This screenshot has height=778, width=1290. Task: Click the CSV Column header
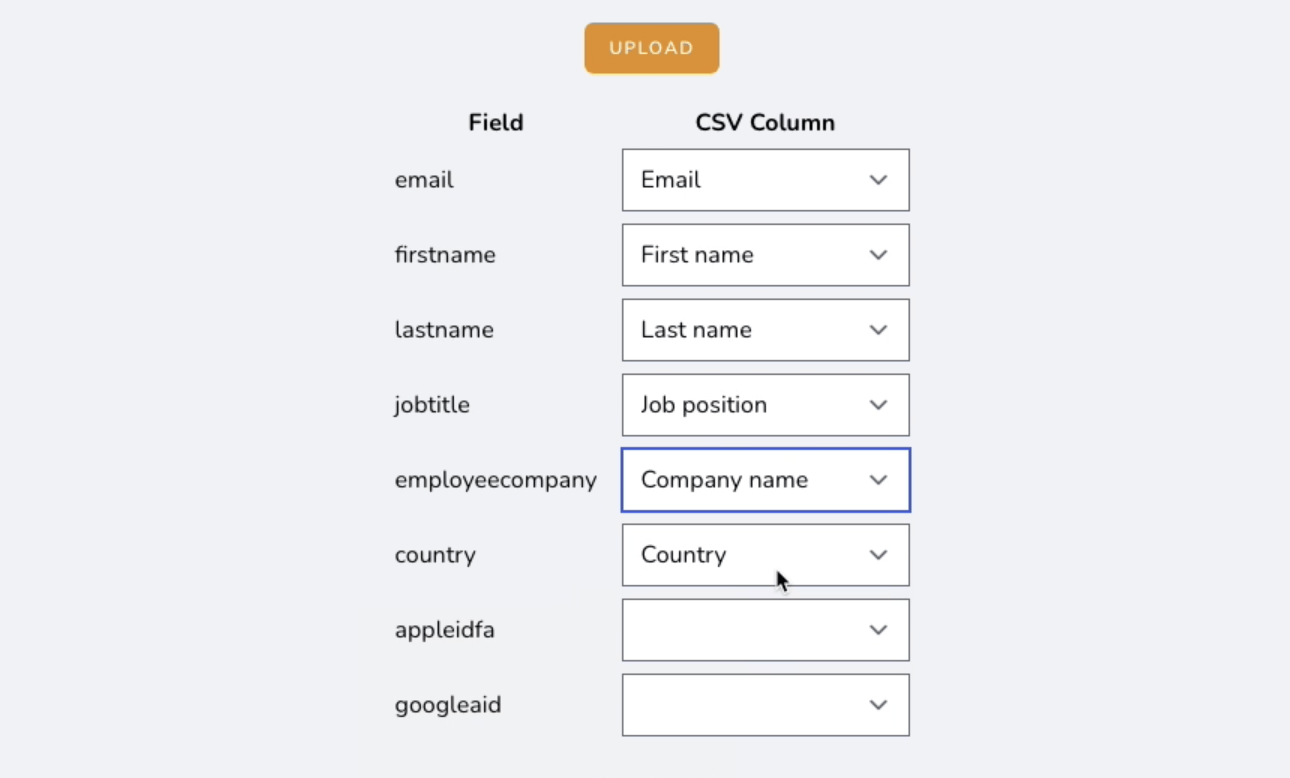point(765,123)
